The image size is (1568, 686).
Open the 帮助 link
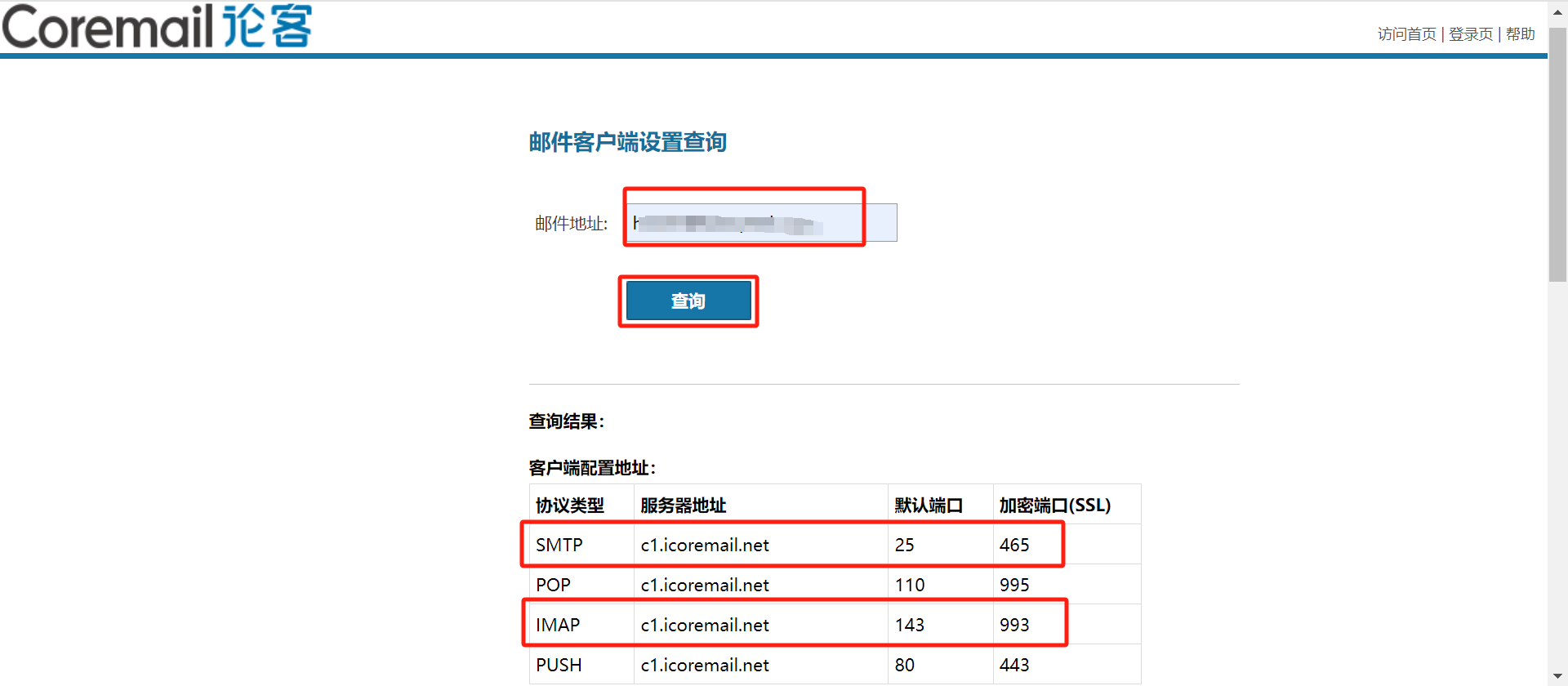click(x=1520, y=34)
